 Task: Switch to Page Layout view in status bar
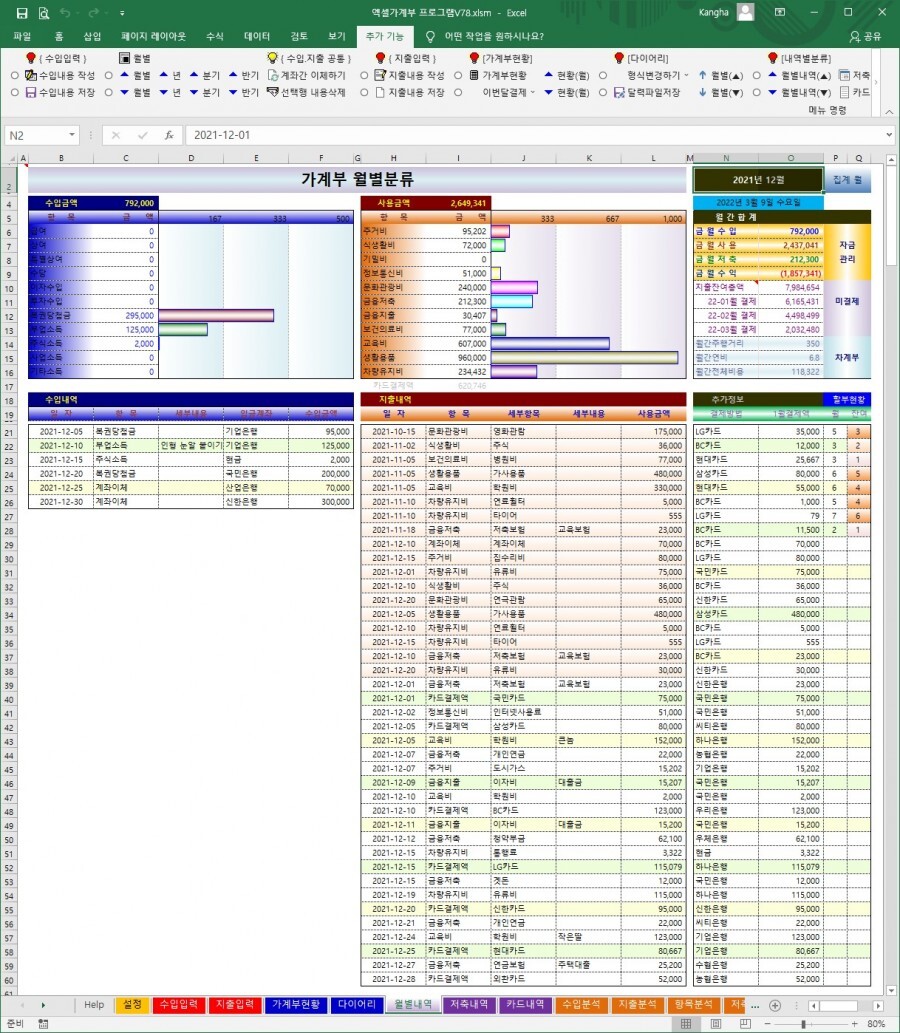coord(716,1024)
